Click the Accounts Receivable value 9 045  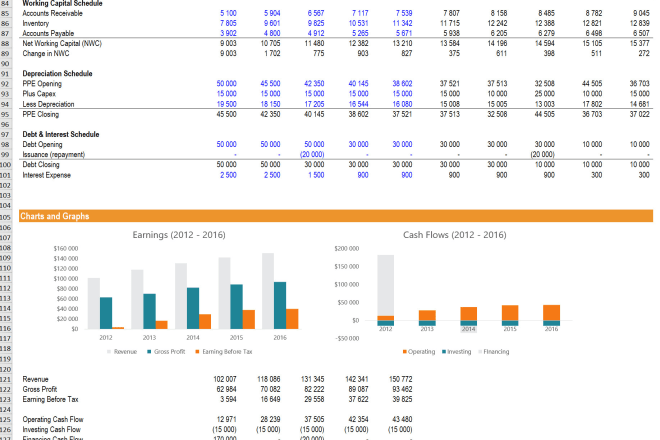pos(641,13)
